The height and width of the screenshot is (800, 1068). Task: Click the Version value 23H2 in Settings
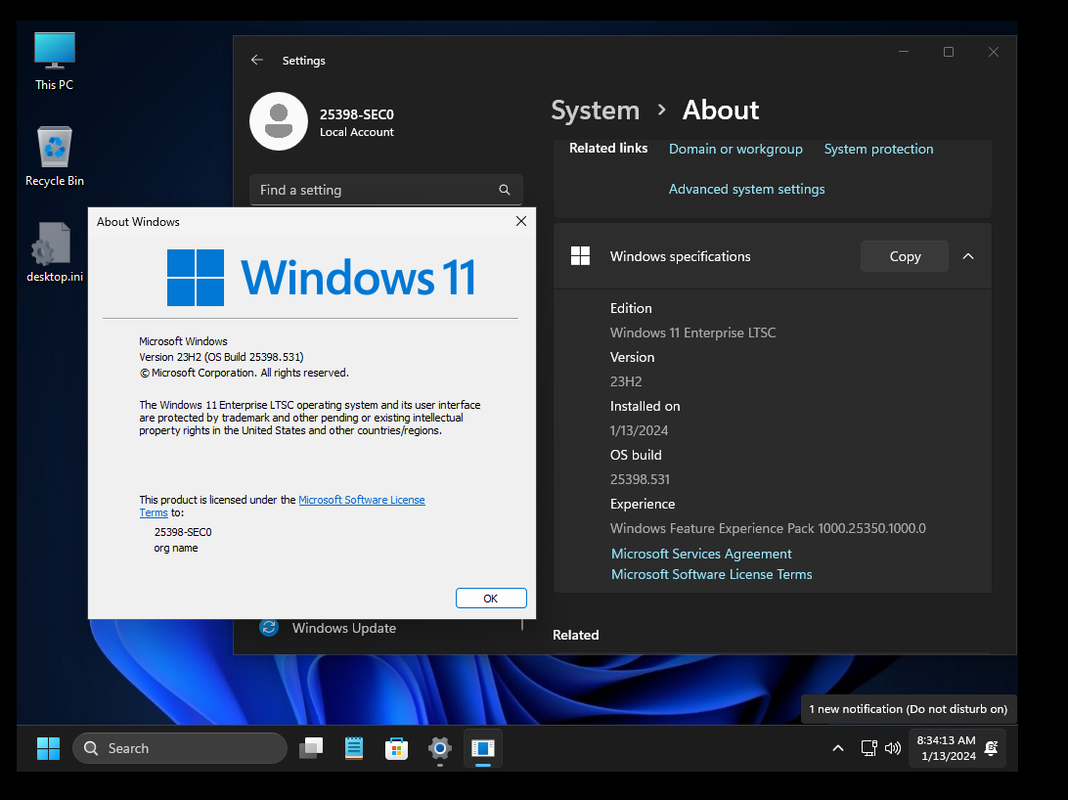626,381
